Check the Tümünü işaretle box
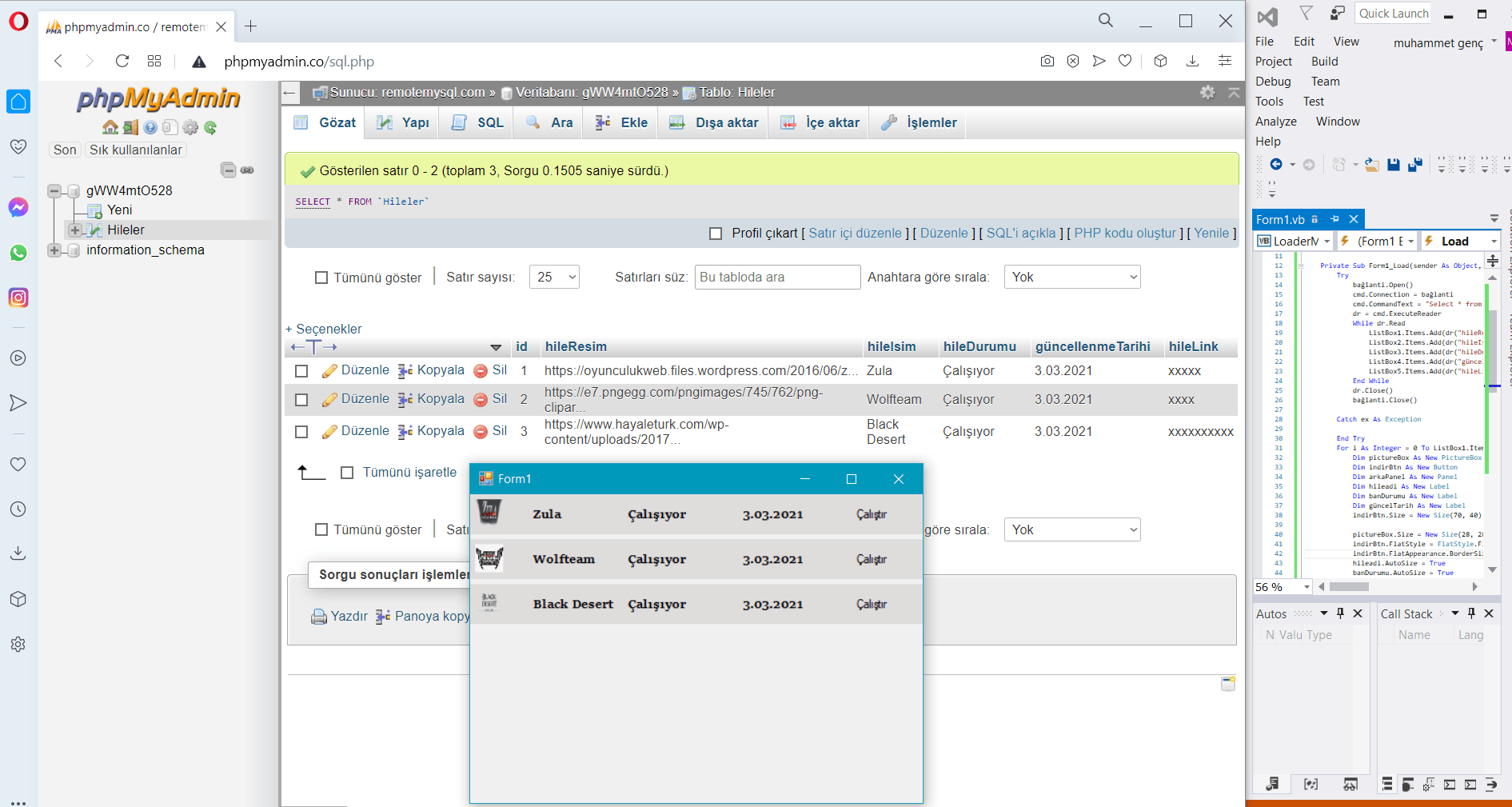This screenshot has width=1512, height=807. point(347,473)
